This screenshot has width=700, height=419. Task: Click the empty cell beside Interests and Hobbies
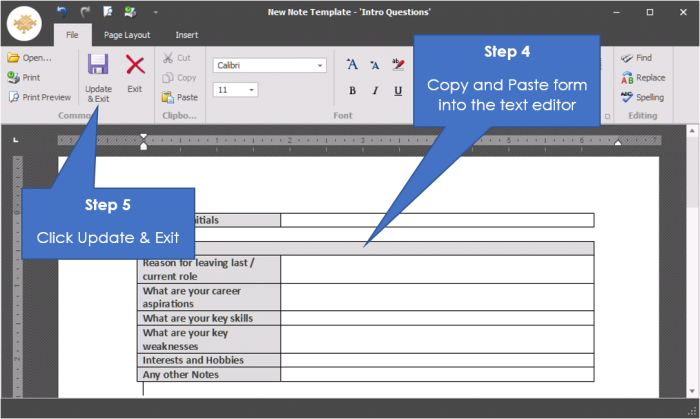click(x=437, y=360)
